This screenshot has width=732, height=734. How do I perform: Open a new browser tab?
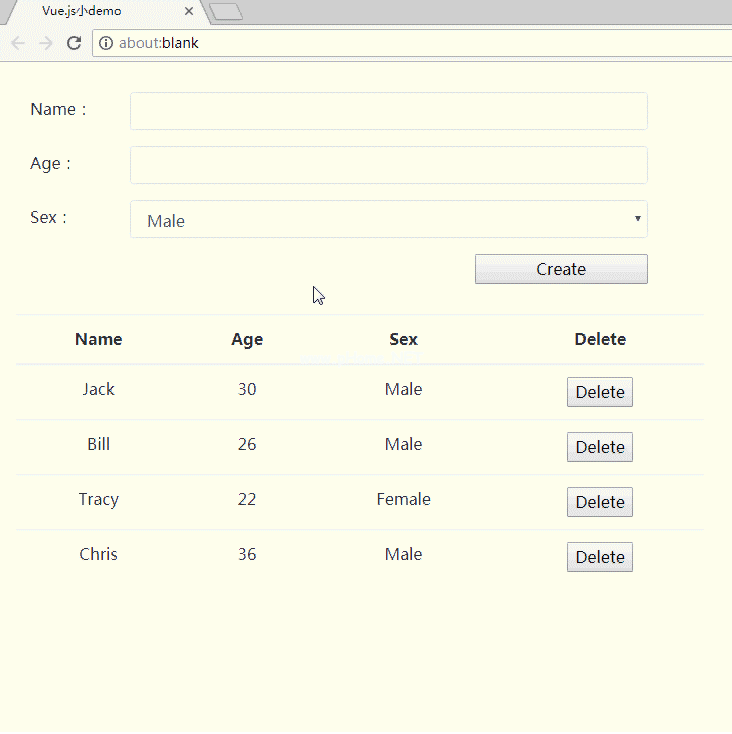(x=226, y=12)
